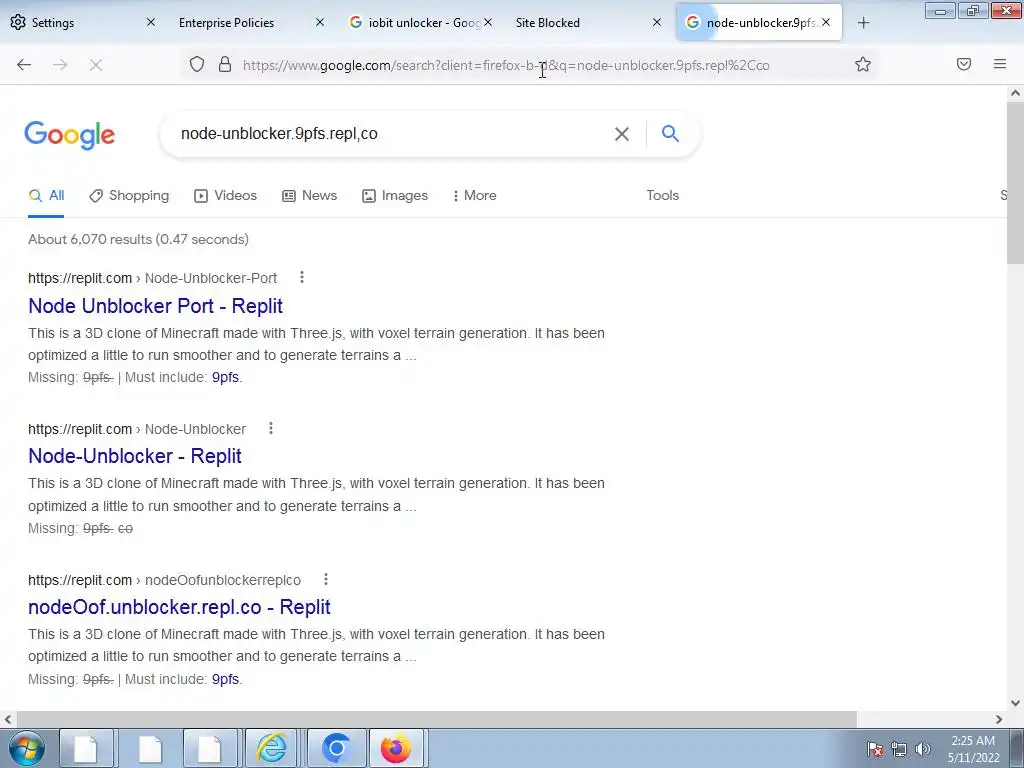Open first blank document taskbar item
The image size is (1024, 768).
pyautogui.click(x=86, y=748)
